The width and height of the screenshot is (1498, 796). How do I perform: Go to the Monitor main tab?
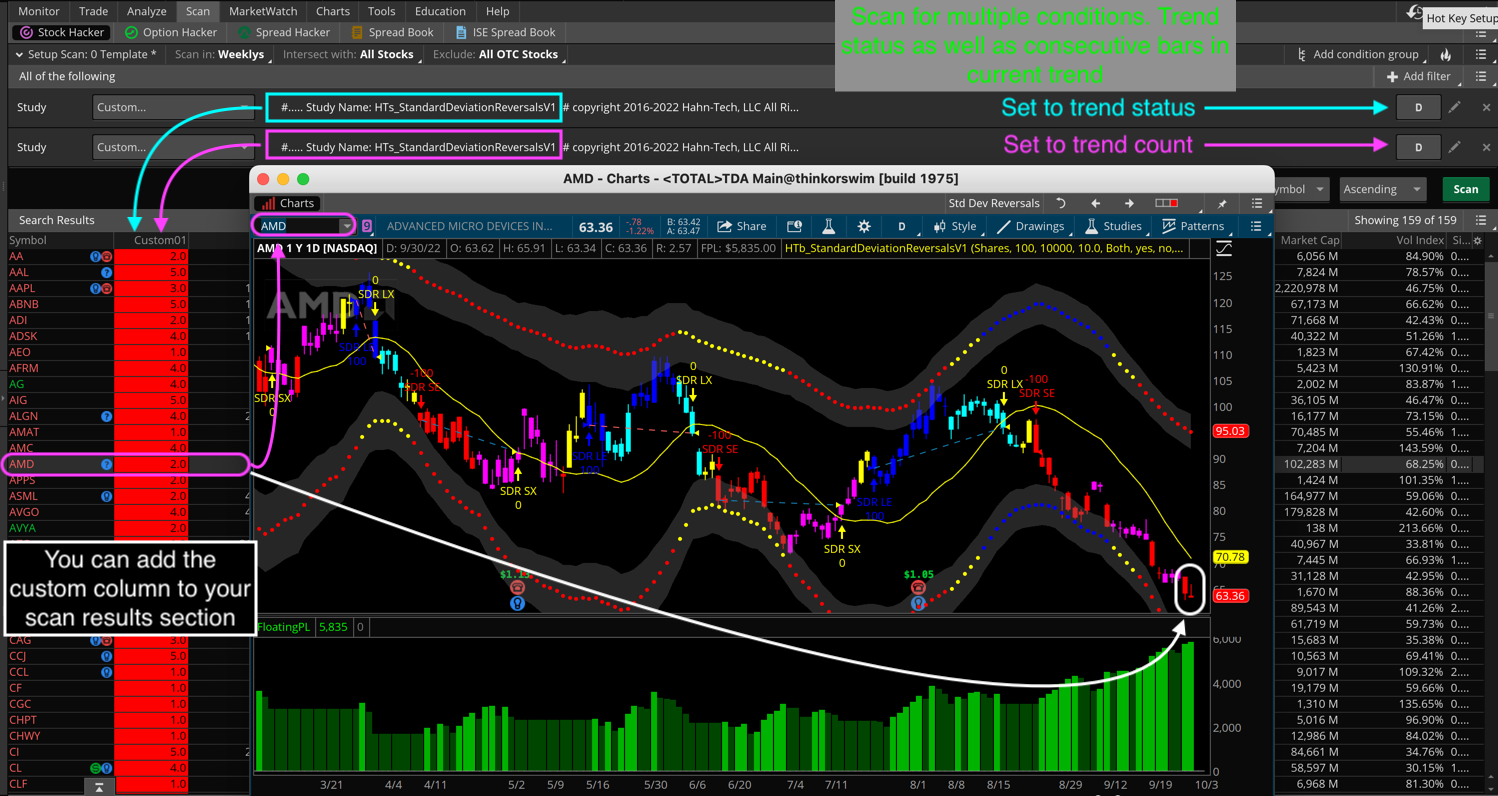[39, 11]
